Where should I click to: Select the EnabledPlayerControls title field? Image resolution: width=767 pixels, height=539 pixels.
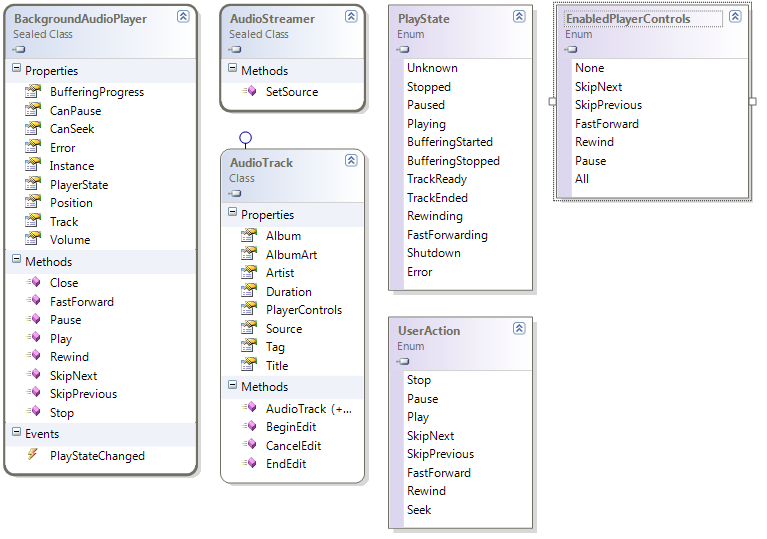(643, 19)
